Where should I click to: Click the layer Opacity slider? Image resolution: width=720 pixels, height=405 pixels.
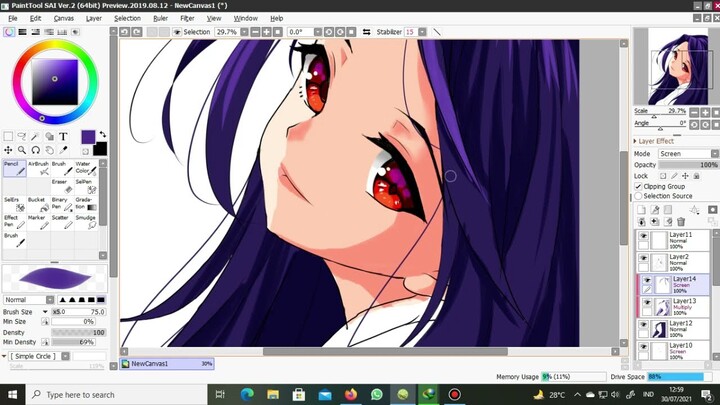(x=688, y=165)
